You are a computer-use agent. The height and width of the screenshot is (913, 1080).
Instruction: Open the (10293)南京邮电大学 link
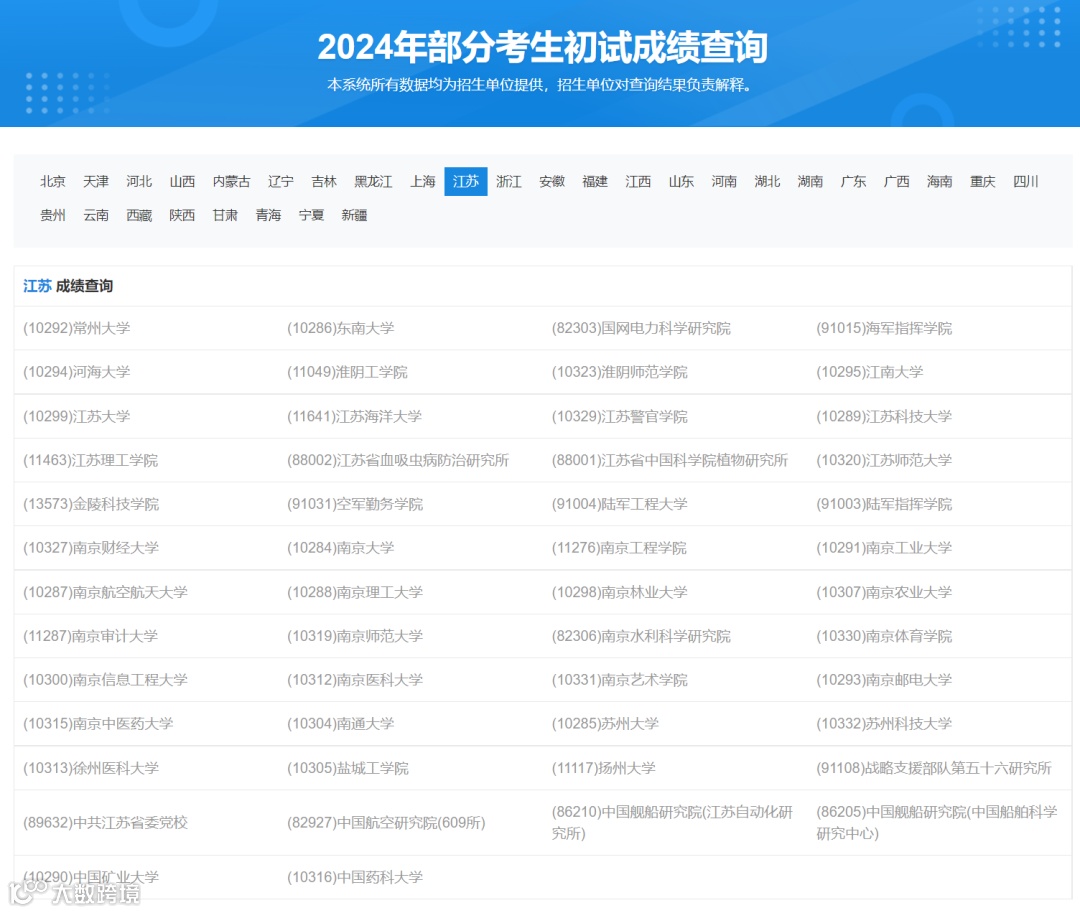884,680
